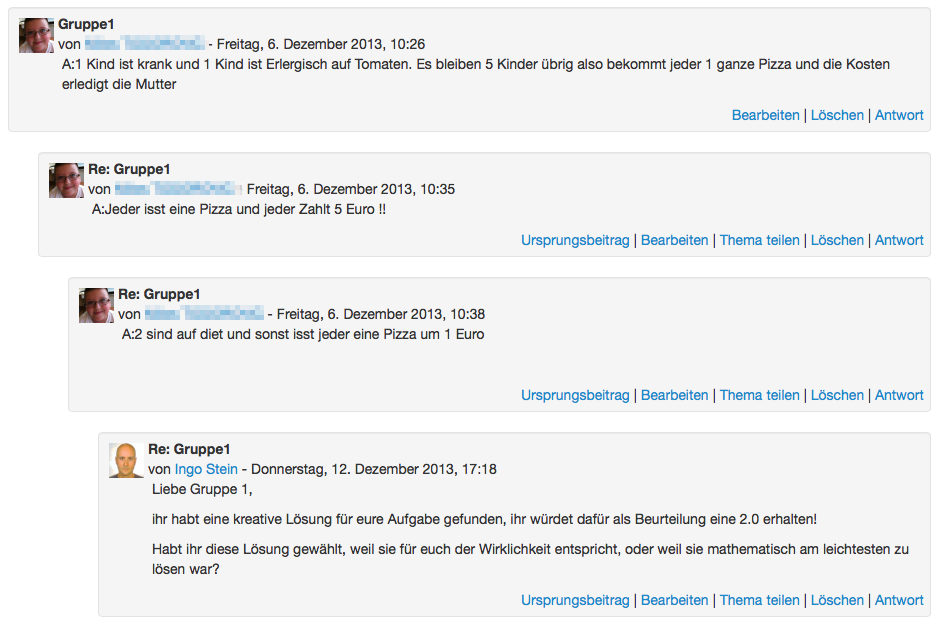Image resolution: width=940 pixels, height=629 pixels.
Task: Open Ursprungsbeitrag of the 10:38 reply
Action: [x=575, y=396]
